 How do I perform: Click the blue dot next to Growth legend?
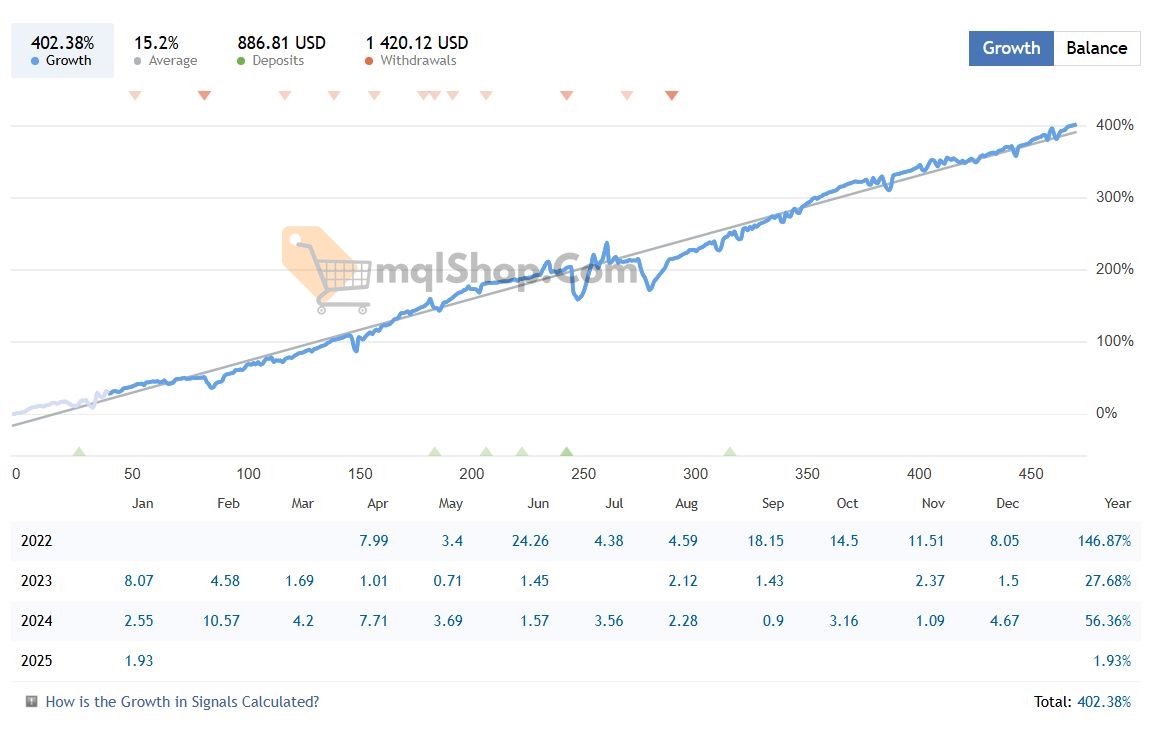point(36,61)
